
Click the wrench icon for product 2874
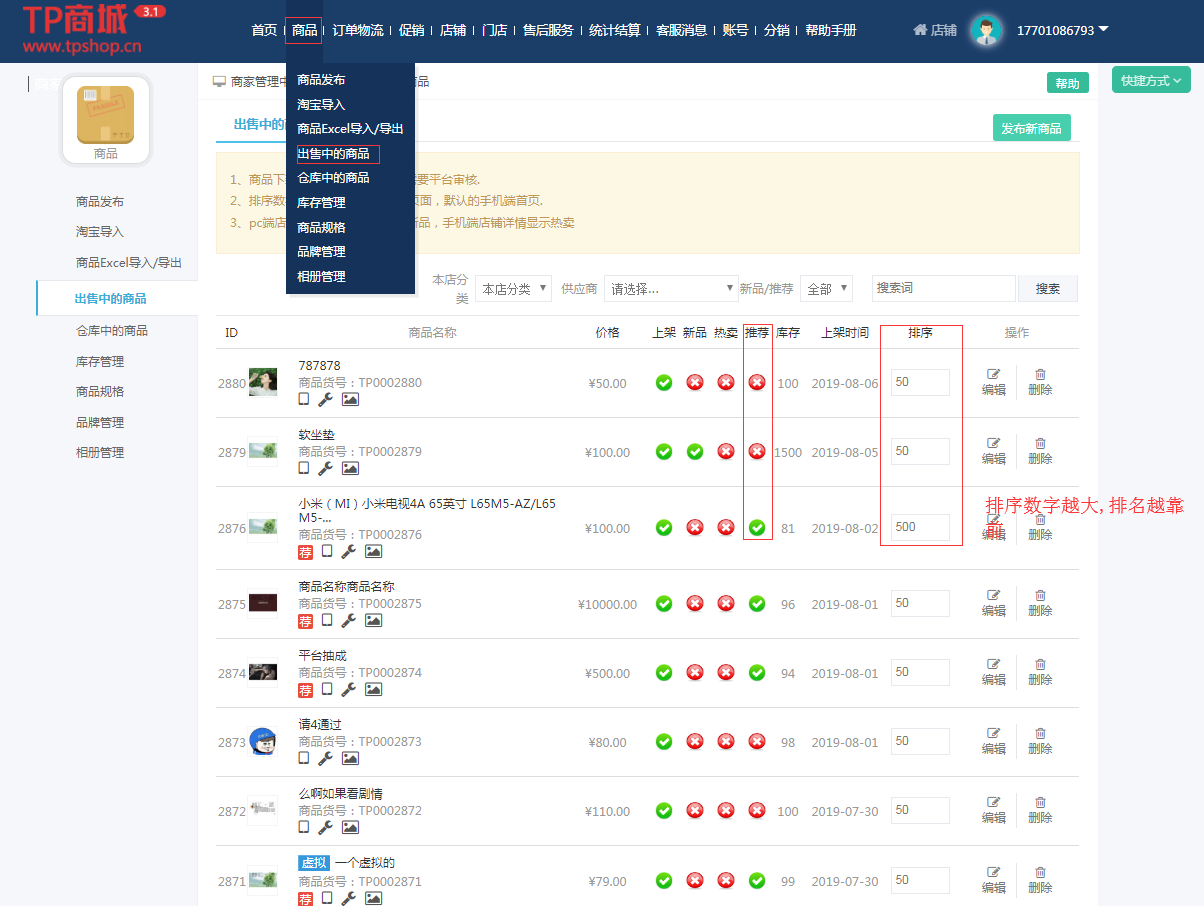click(348, 689)
